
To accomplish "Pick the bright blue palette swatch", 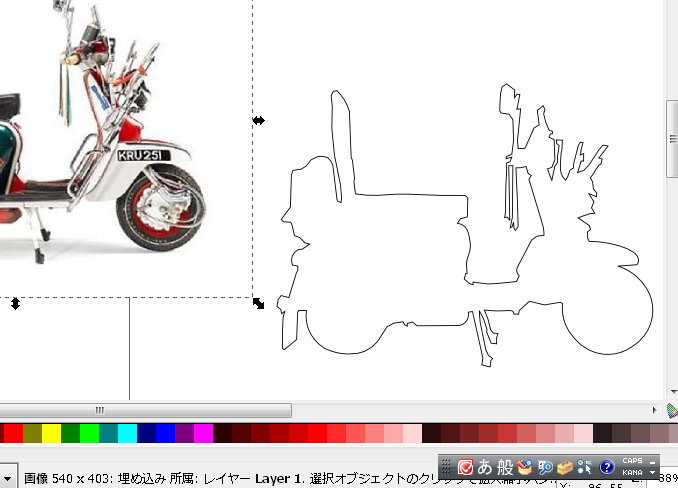I will pos(166,434).
